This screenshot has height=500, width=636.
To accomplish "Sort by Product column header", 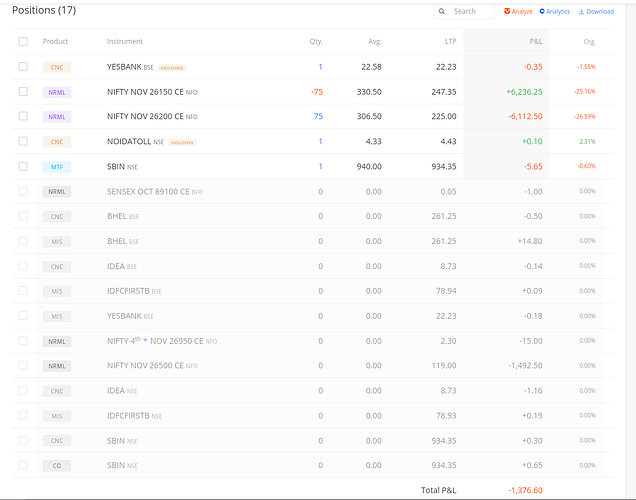I will (55, 41).
